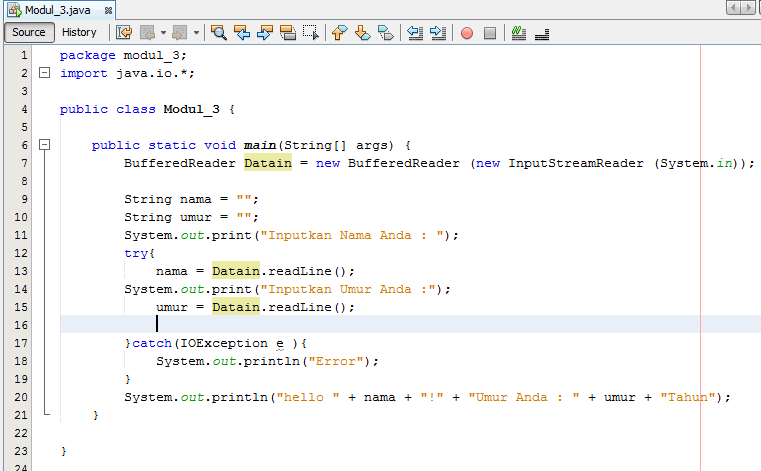
Task: Click the "Tahun" string on line 20
Action: click(688, 397)
